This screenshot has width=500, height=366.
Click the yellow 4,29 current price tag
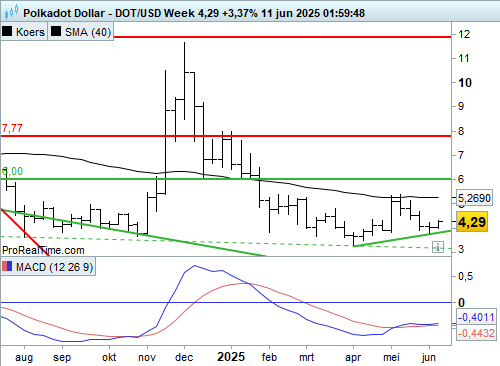(x=472, y=222)
